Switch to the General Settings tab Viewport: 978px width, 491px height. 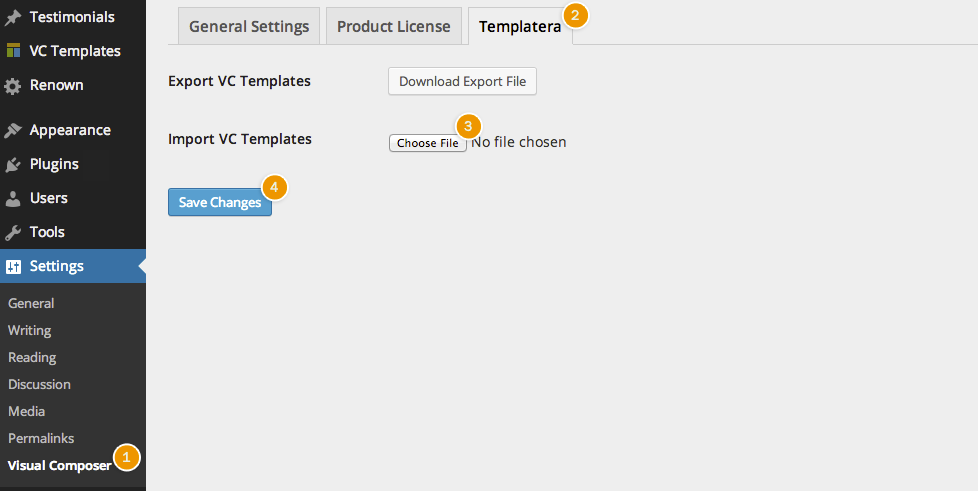click(x=249, y=26)
